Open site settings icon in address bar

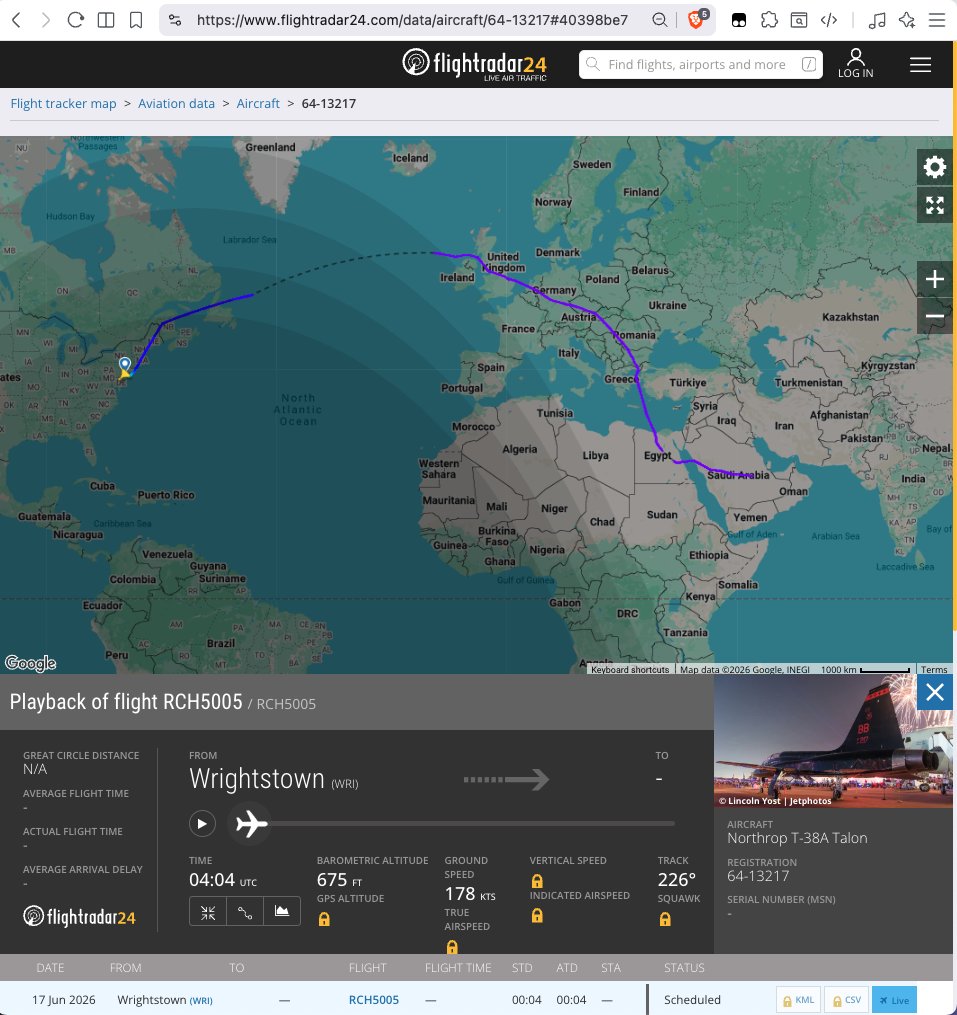pyautogui.click(x=175, y=20)
